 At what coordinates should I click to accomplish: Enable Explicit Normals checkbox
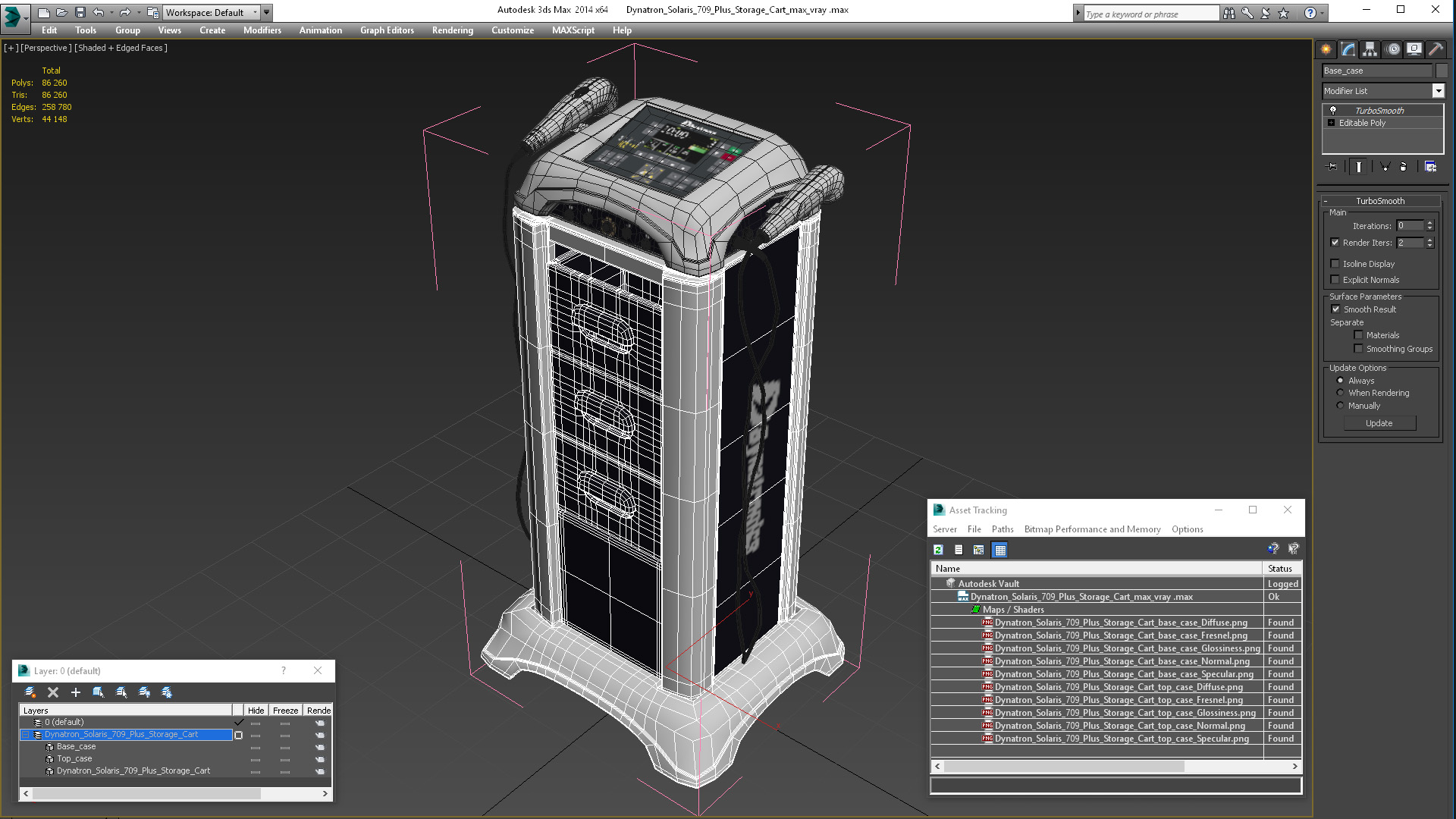click(x=1335, y=280)
